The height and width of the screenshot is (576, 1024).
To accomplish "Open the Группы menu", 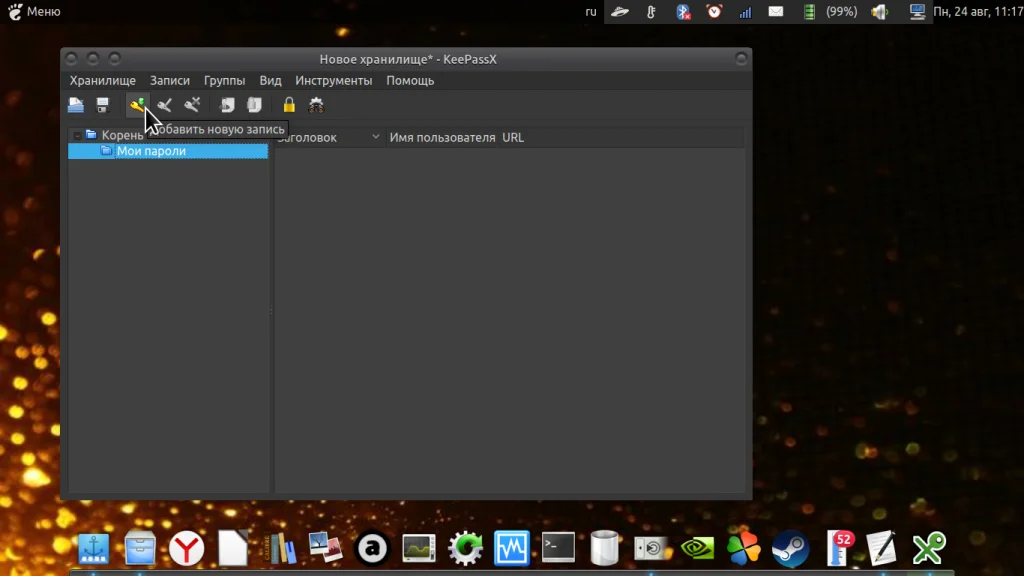I will [x=224, y=80].
